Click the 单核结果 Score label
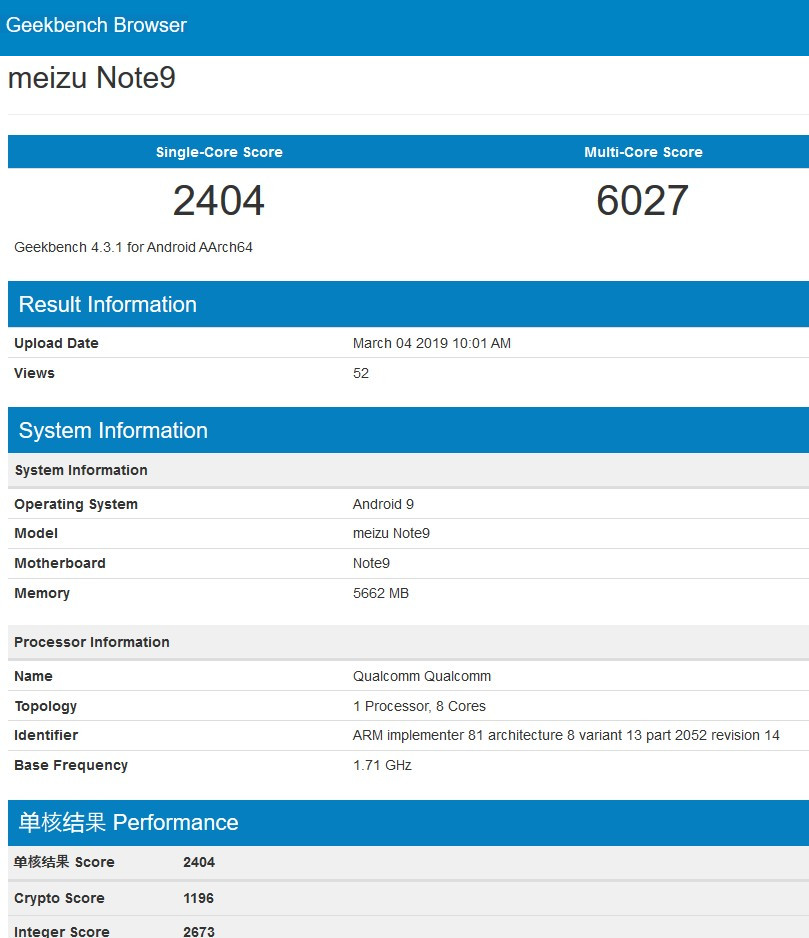The width and height of the screenshot is (809, 938). coord(64,862)
